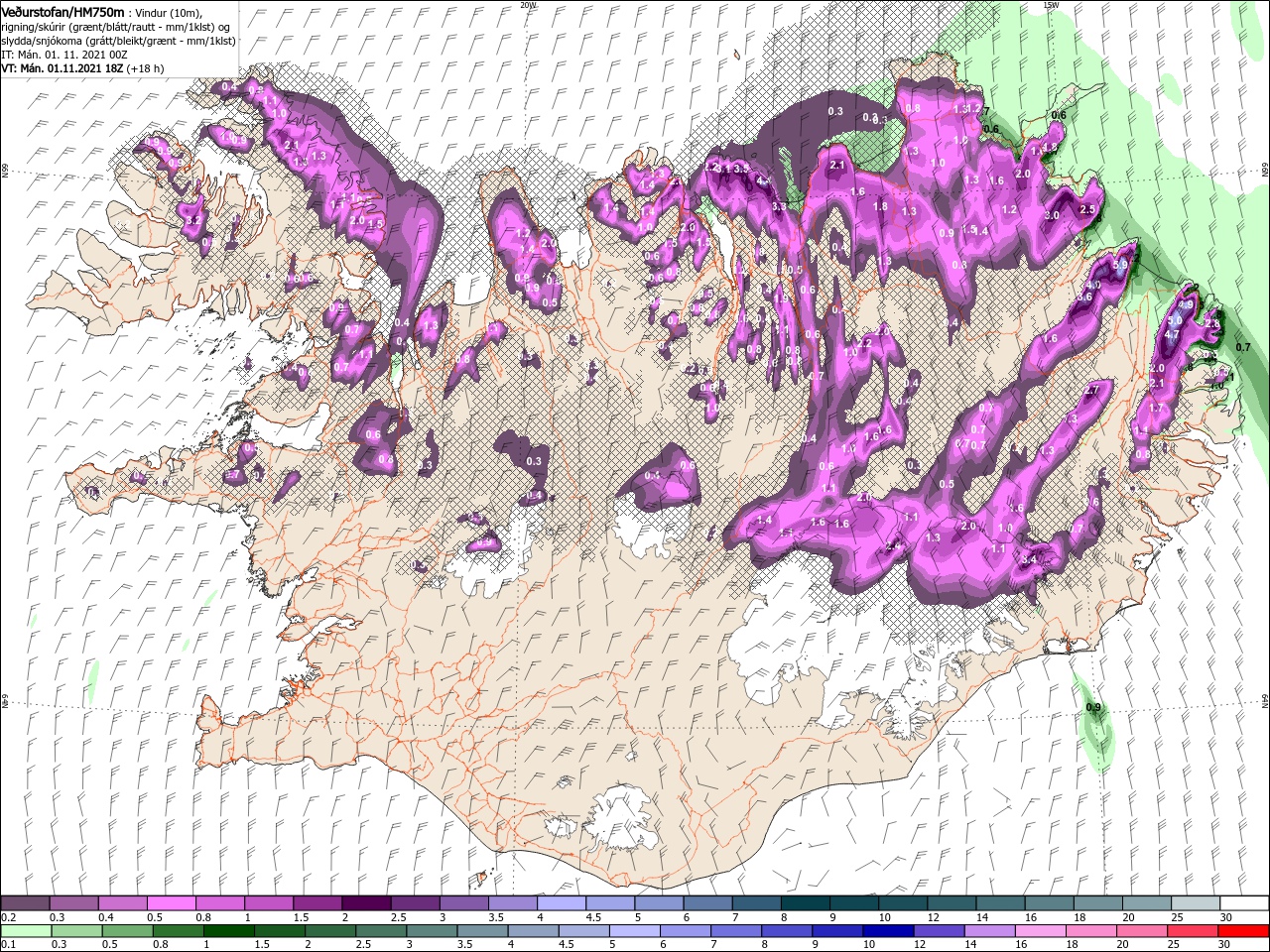Click the rigning/skúrir description line

[115, 26]
